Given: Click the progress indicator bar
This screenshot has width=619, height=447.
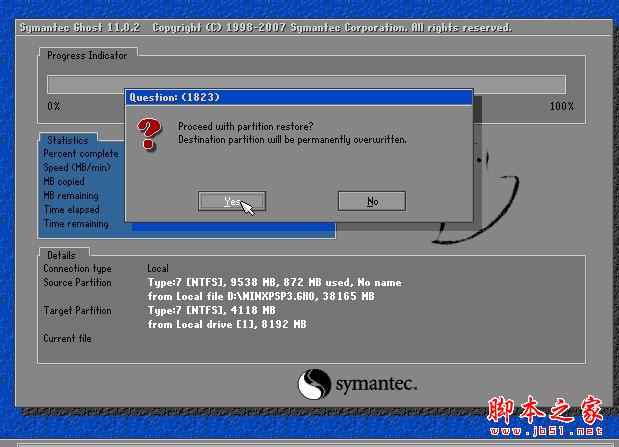Looking at the screenshot, I should coord(306,84).
